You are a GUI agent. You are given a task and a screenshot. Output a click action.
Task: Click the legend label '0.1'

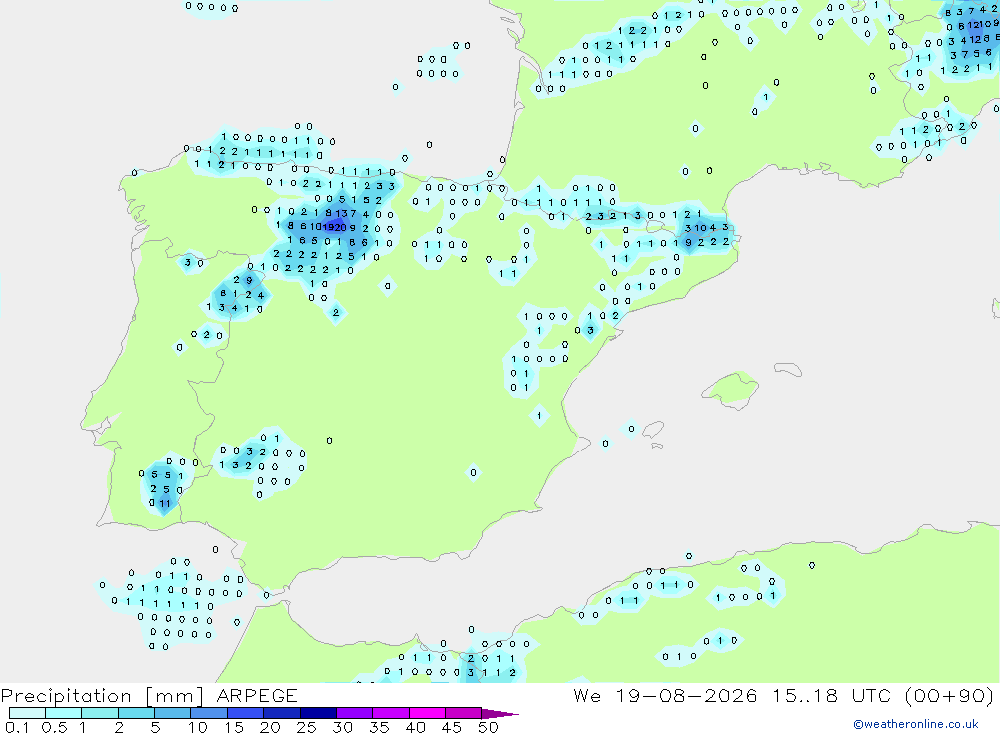point(17,727)
